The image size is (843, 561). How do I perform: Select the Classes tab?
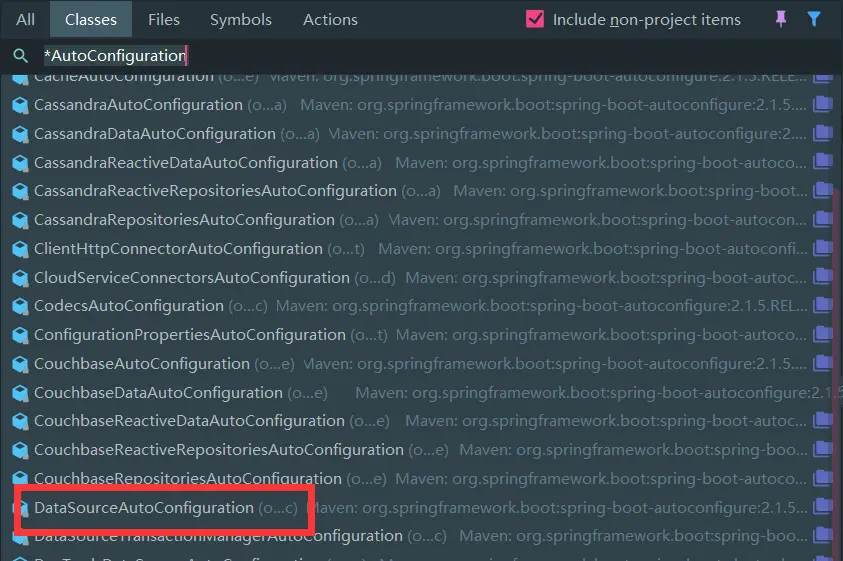coord(91,19)
